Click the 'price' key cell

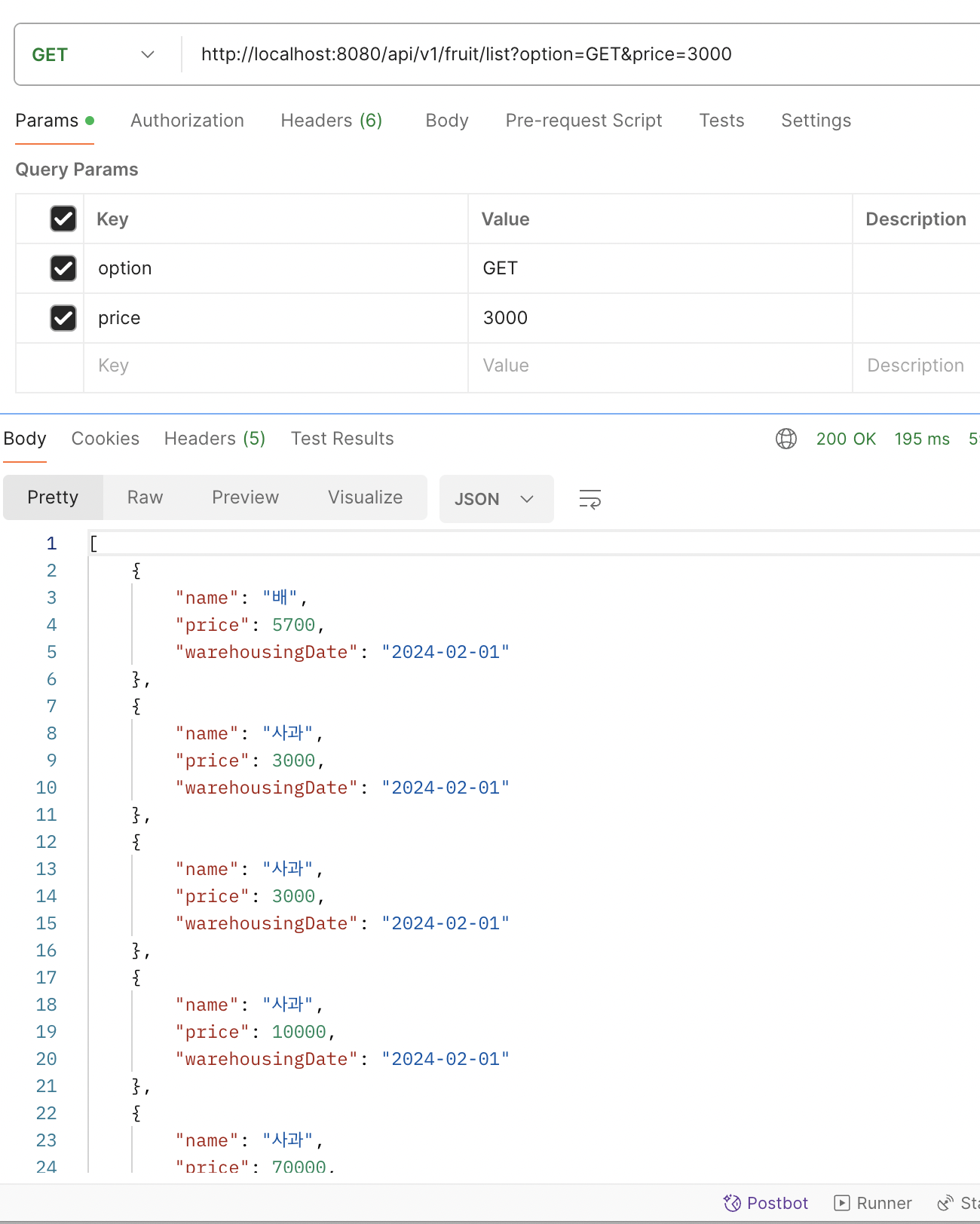[276, 318]
